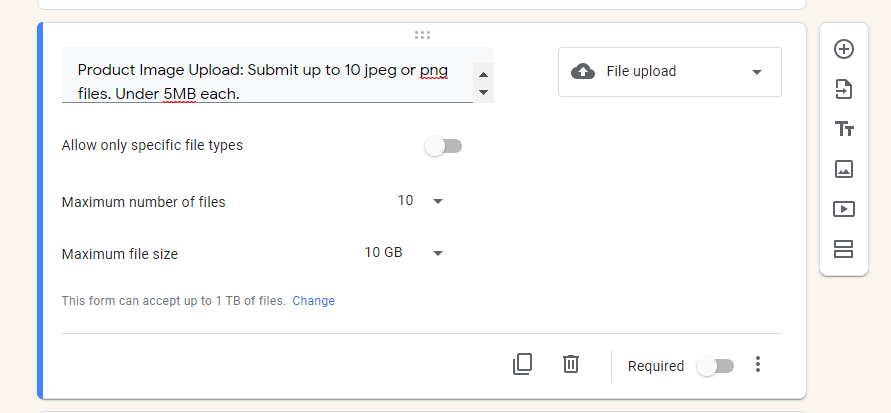The width and height of the screenshot is (891, 413).
Task: Click the Import questions icon
Action: 844,89
